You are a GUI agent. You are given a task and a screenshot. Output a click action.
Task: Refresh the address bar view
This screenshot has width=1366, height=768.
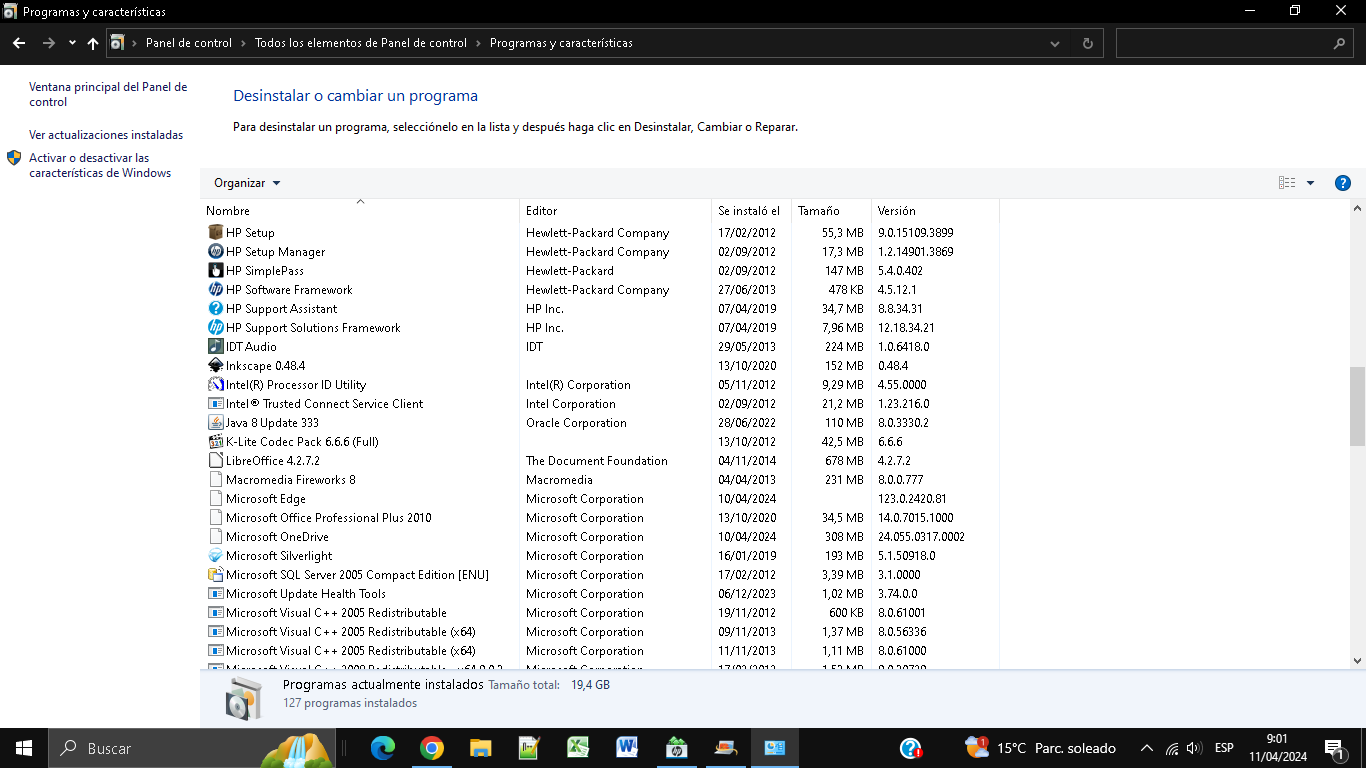[x=1088, y=43]
